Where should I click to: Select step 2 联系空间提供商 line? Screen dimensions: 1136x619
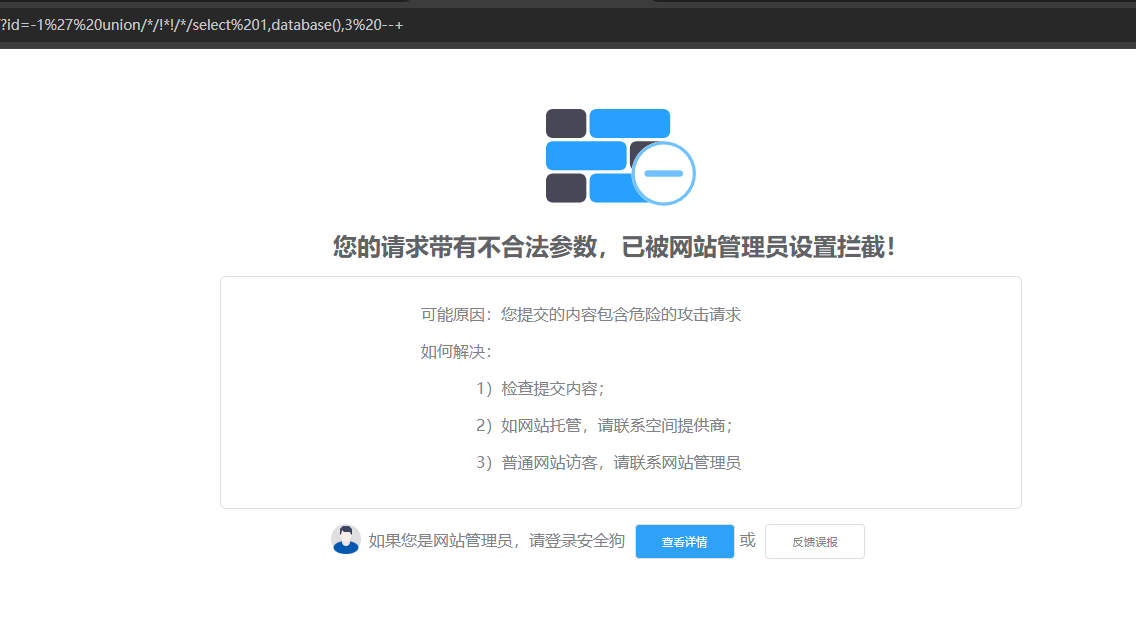coord(604,426)
